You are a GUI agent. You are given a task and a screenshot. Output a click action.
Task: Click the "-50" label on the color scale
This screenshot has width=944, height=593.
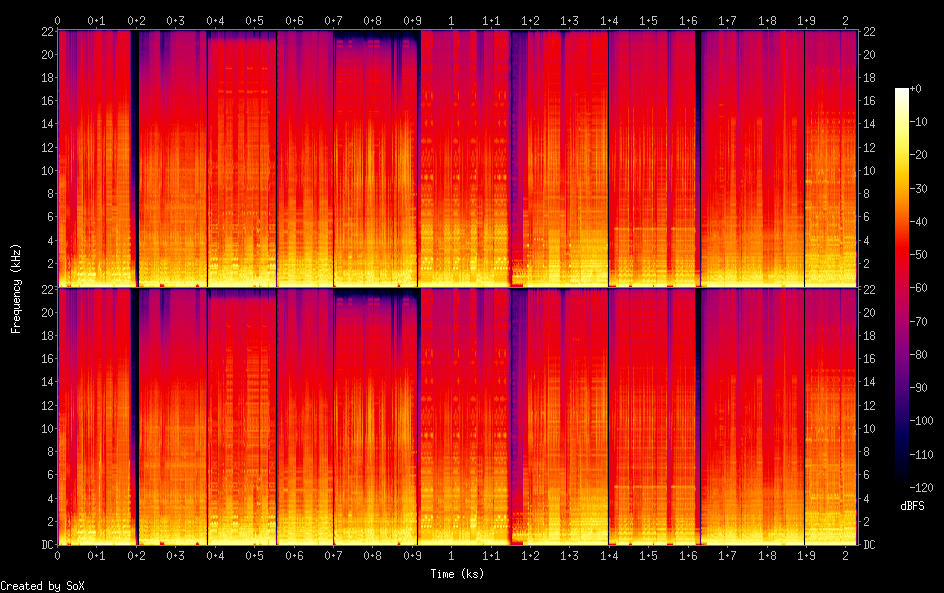(x=918, y=255)
